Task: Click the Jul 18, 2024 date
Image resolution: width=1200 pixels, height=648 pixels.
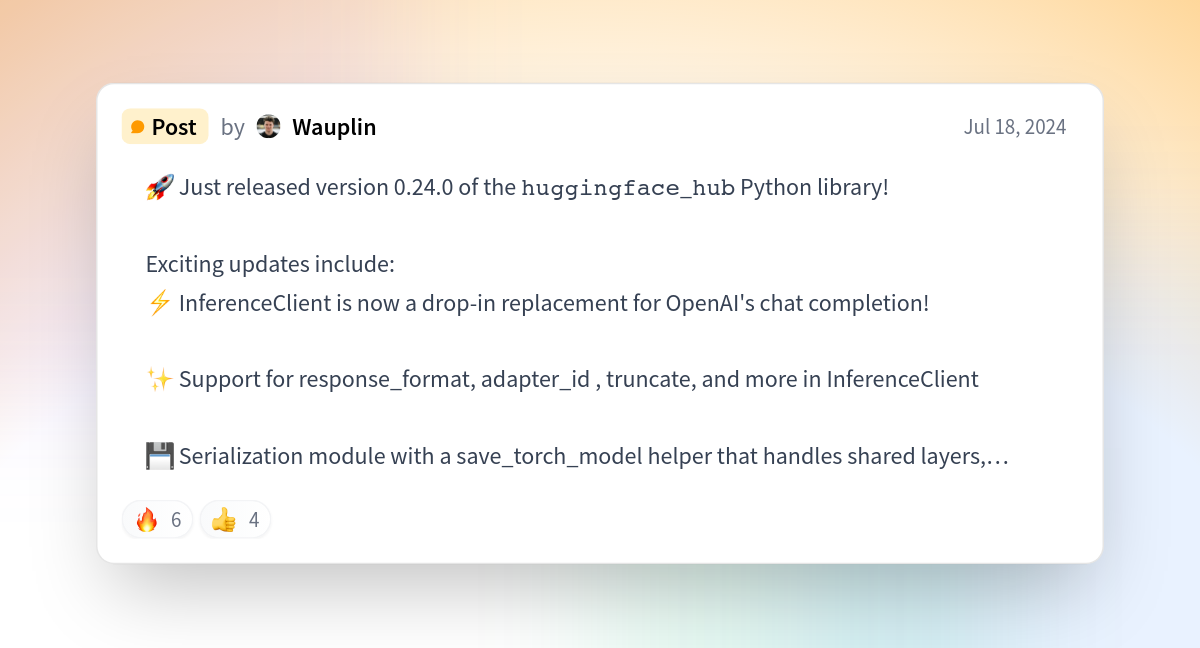Action: click(x=1015, y=127)
